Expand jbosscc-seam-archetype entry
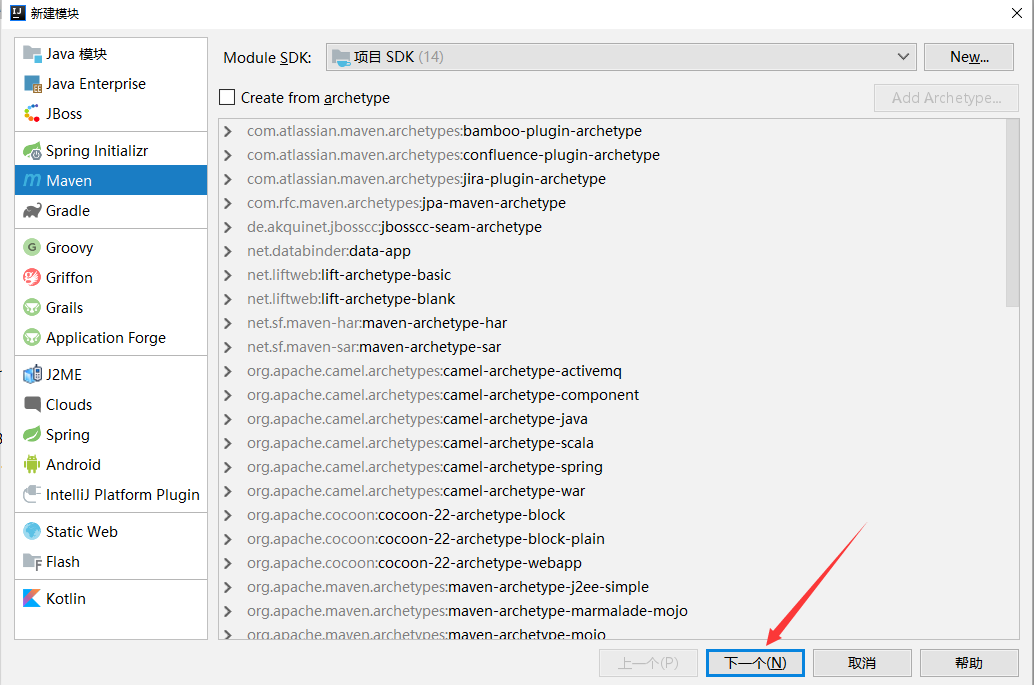This screenshot has height=685, width=1034. click(228, 227)
